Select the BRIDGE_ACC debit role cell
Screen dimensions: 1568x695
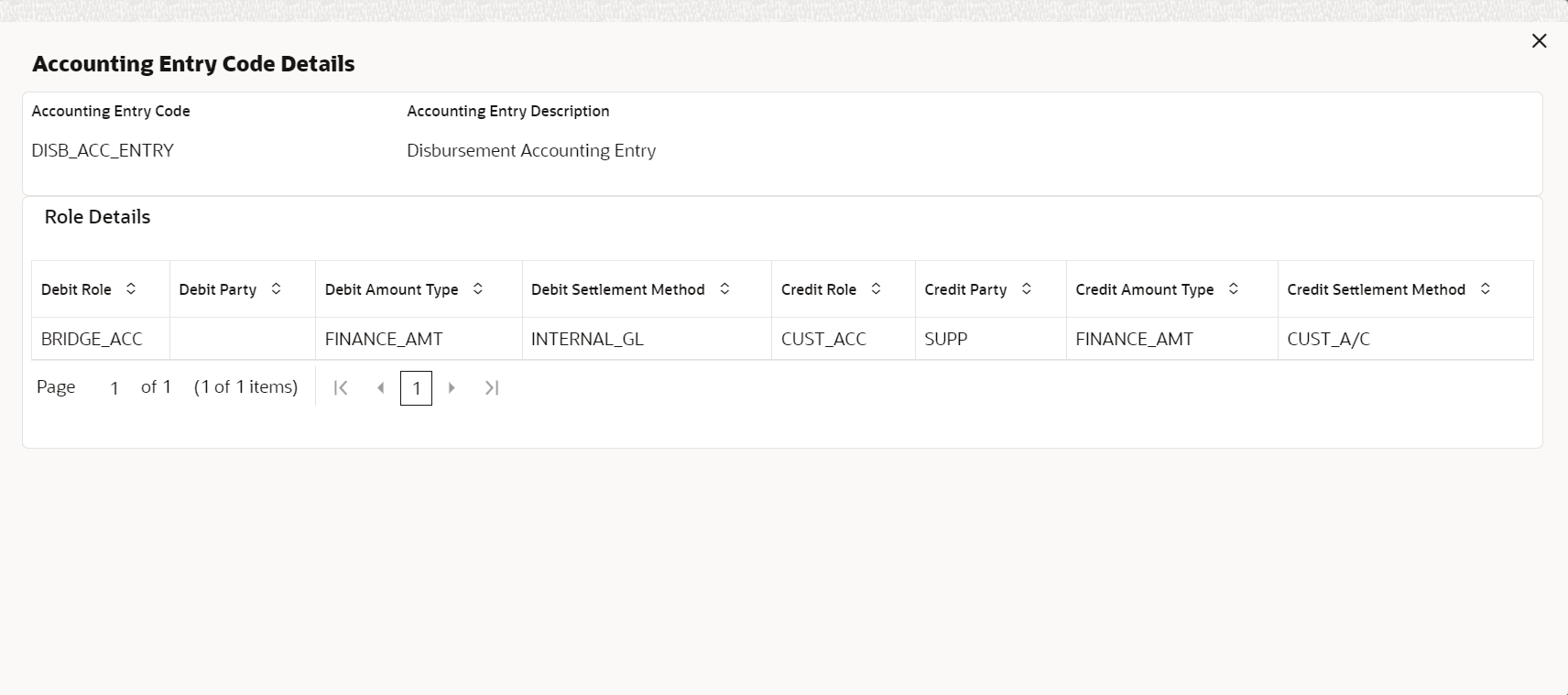pyautogui.click(x=92, y=339)
